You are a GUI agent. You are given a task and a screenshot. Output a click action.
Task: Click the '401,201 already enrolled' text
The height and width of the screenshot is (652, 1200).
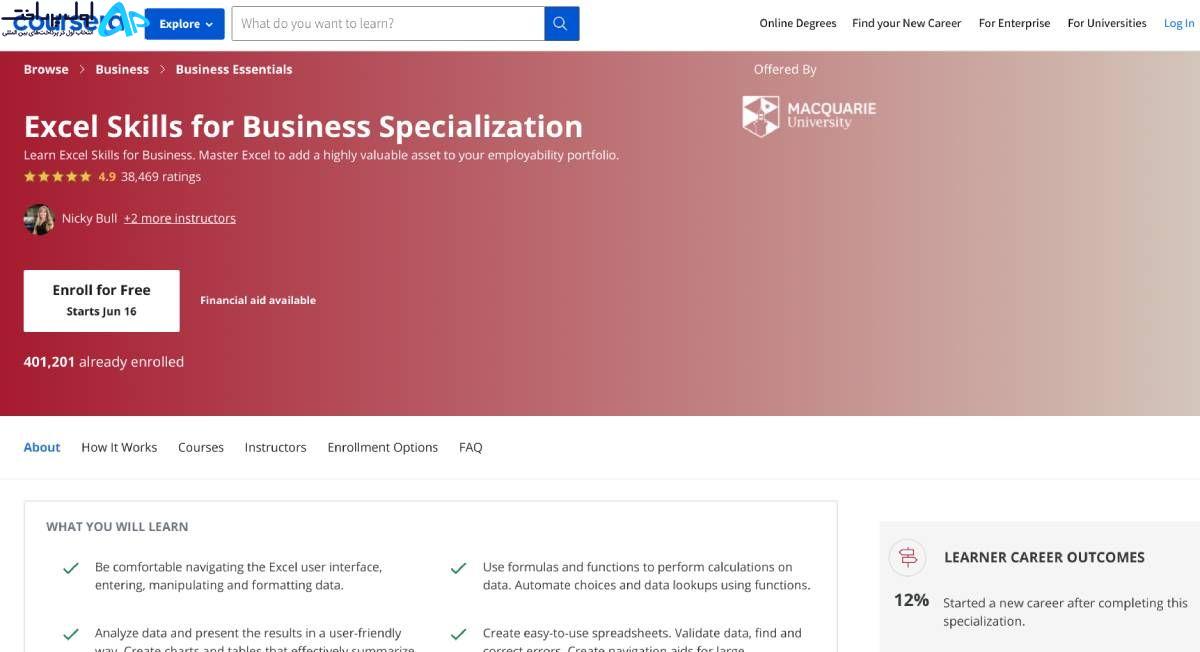point(104,362)
